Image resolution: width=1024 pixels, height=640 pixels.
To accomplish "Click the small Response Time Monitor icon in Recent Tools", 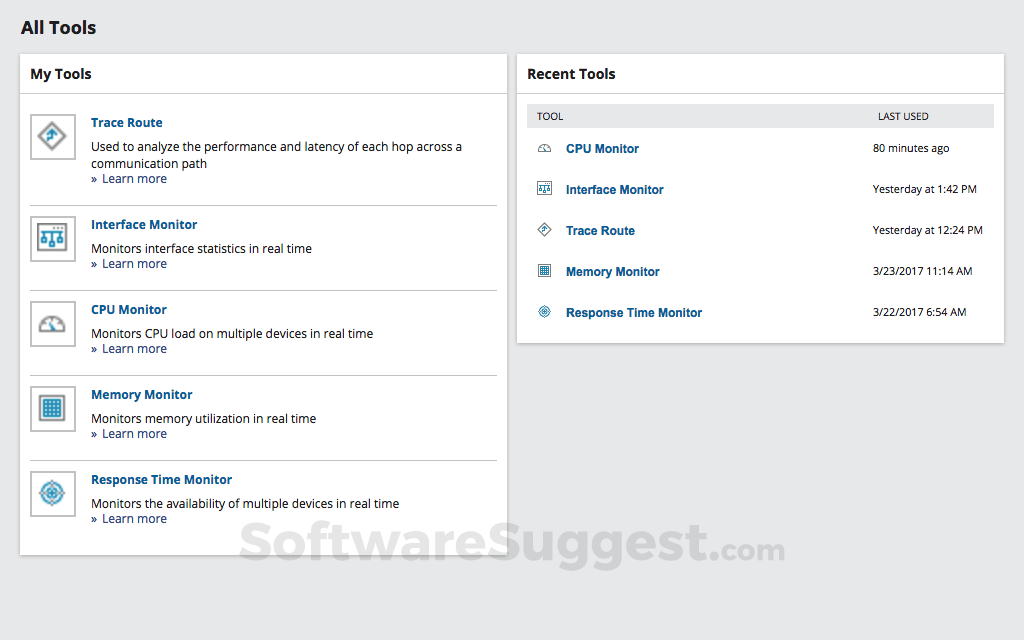I will click(x=544, y=312).
